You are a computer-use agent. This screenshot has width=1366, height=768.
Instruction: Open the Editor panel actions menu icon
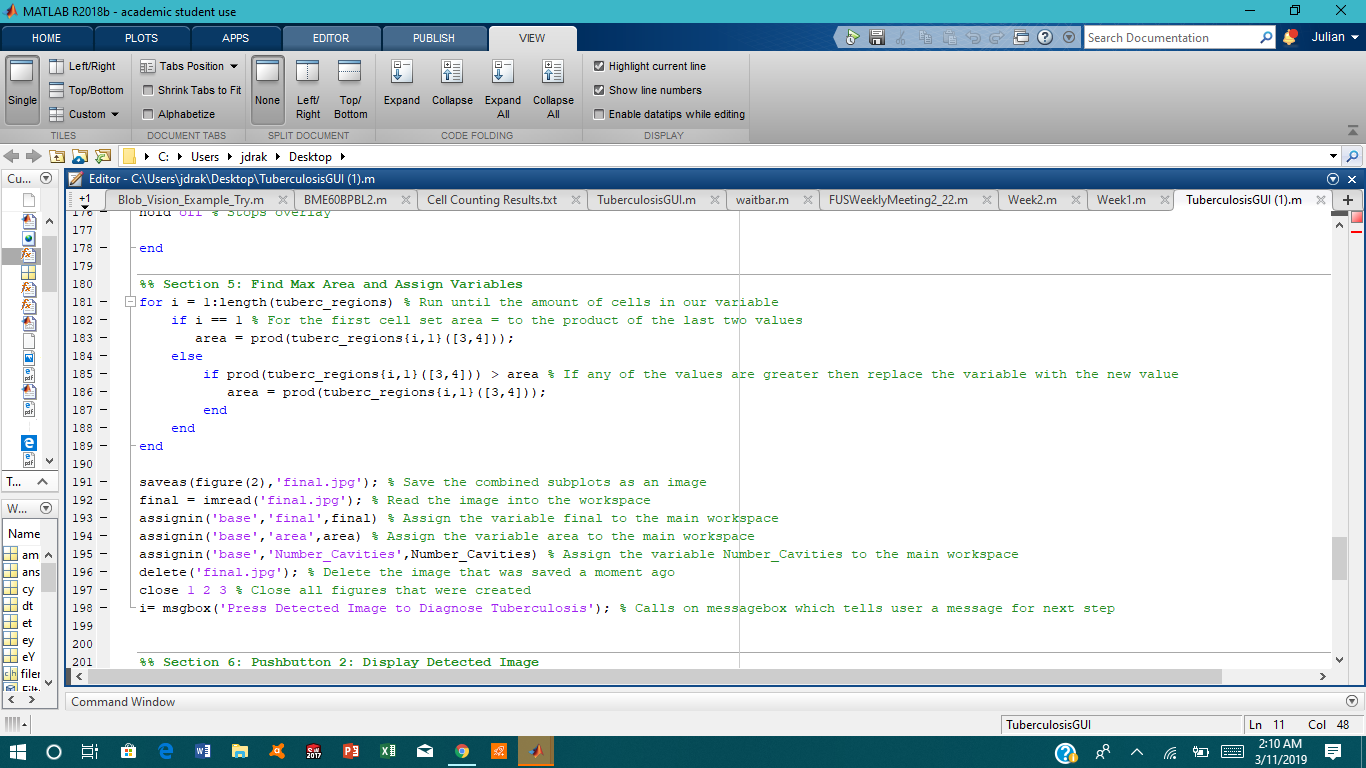click(x=1333, y=179)
